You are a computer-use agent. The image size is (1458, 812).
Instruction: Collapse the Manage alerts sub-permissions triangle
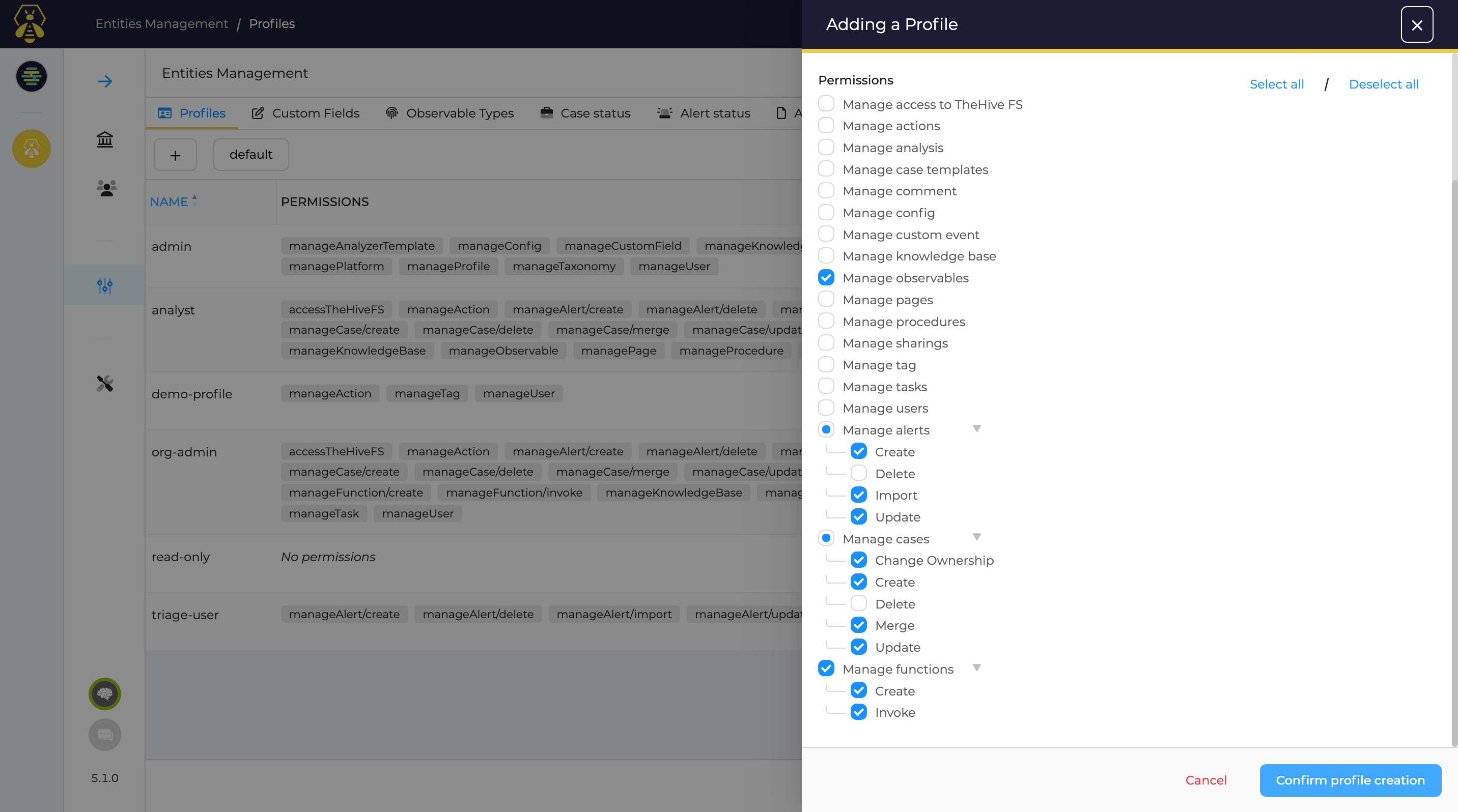click(976, 429)
